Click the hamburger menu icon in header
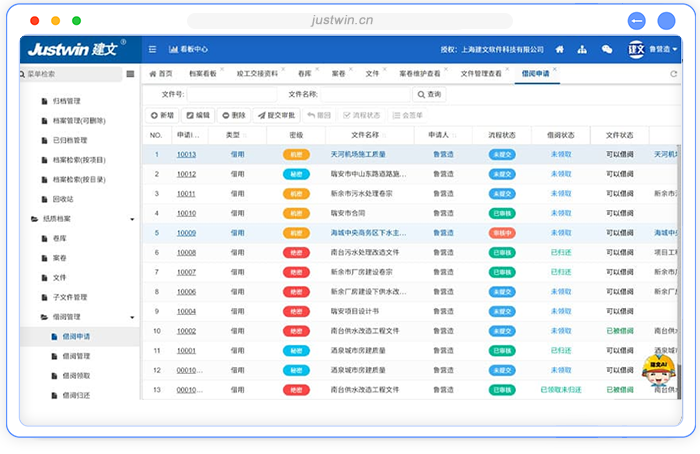 152,49
